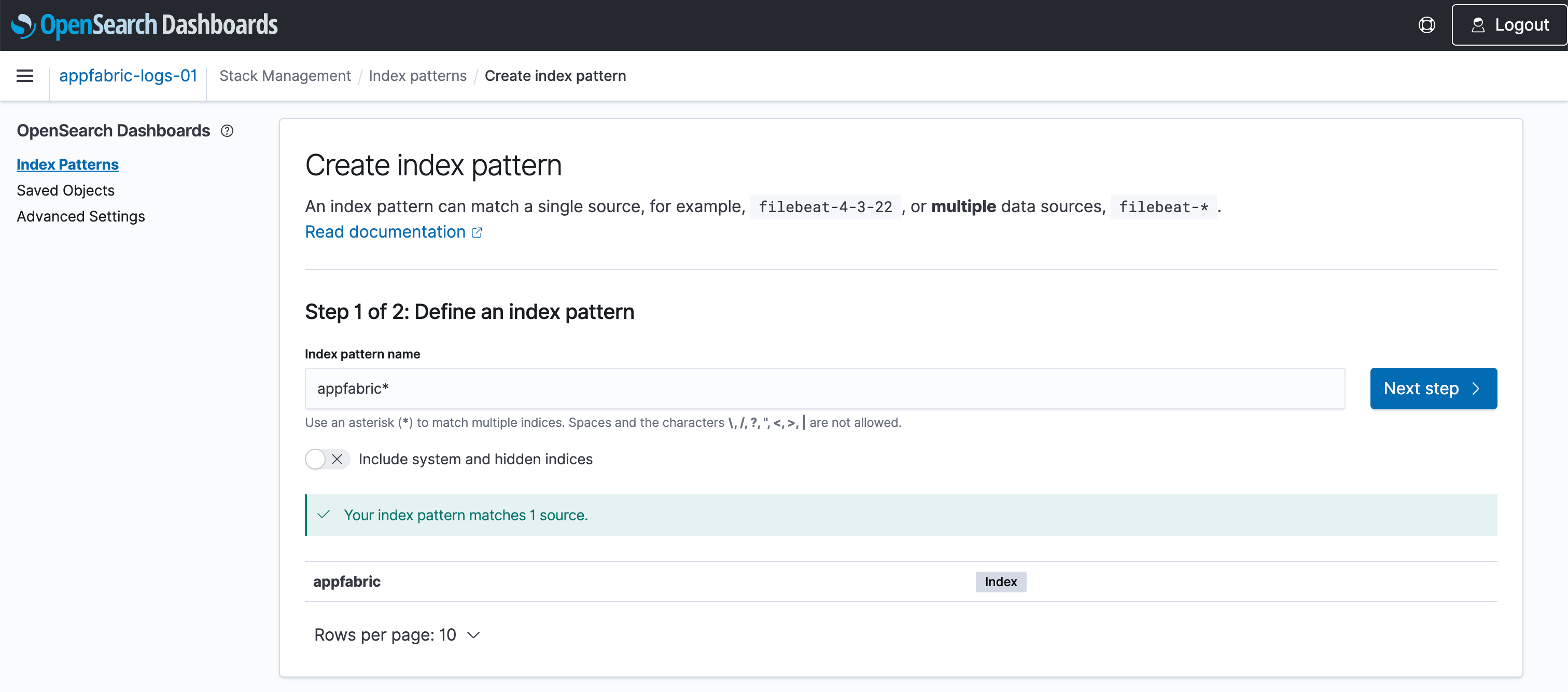This screenshot has height=692, width=1568.
Task: Select Saved Objects in sidebar
Action: (65, 191)
